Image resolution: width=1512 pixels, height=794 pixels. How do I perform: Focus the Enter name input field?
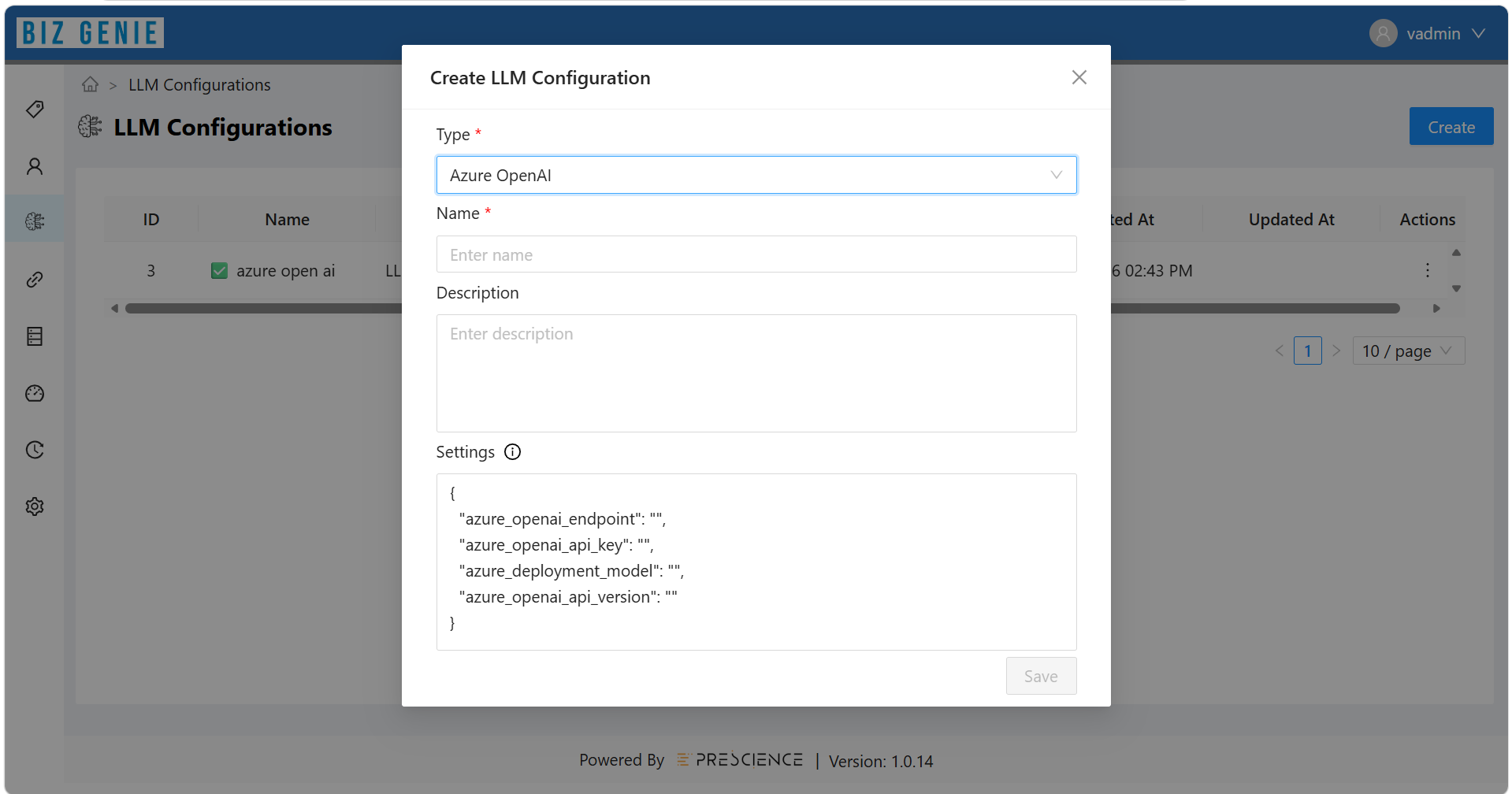point(756,254)
